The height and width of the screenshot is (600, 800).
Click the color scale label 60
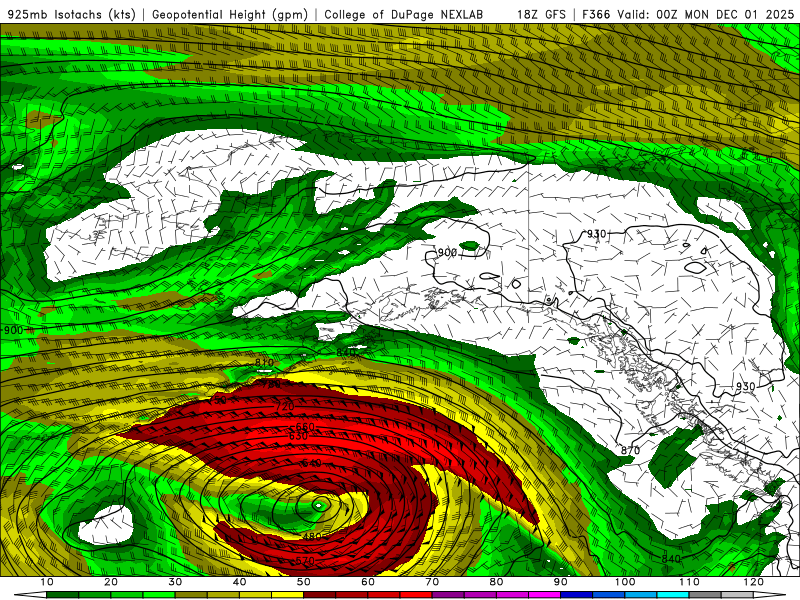pos(368,582)
